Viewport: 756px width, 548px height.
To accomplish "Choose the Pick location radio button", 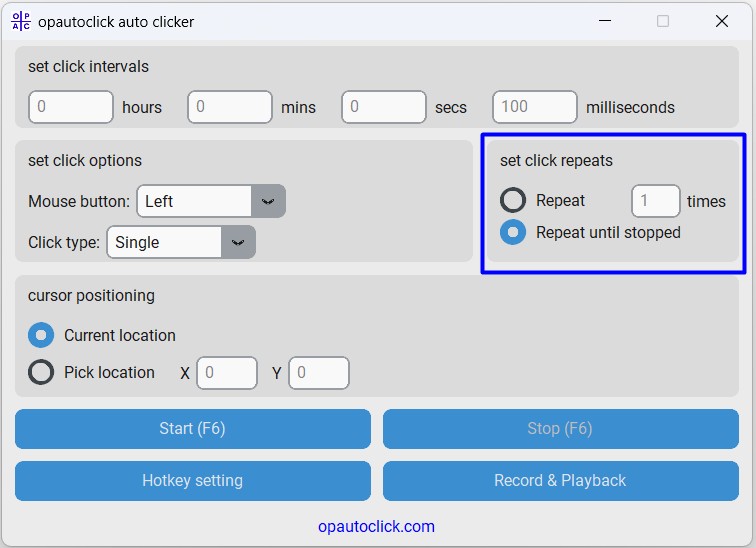I will point(41,372).
